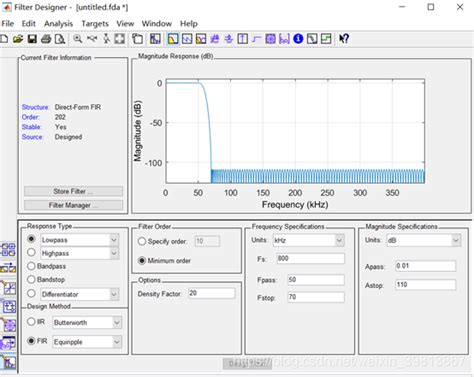Click the Density Factor input field

(211, 293)
